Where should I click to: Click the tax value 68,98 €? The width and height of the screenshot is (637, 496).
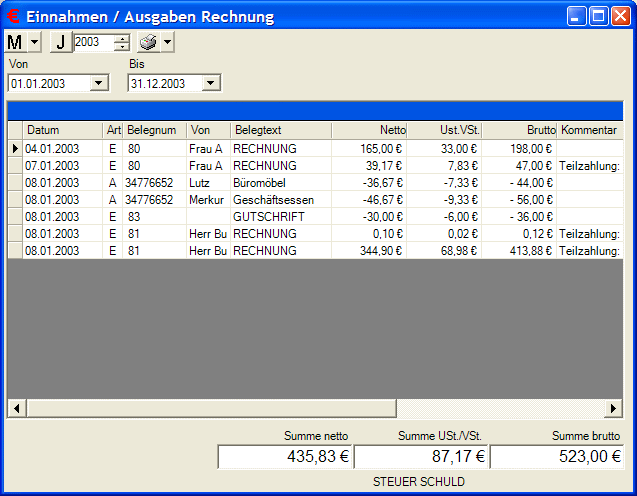click(x=444, y=251)
